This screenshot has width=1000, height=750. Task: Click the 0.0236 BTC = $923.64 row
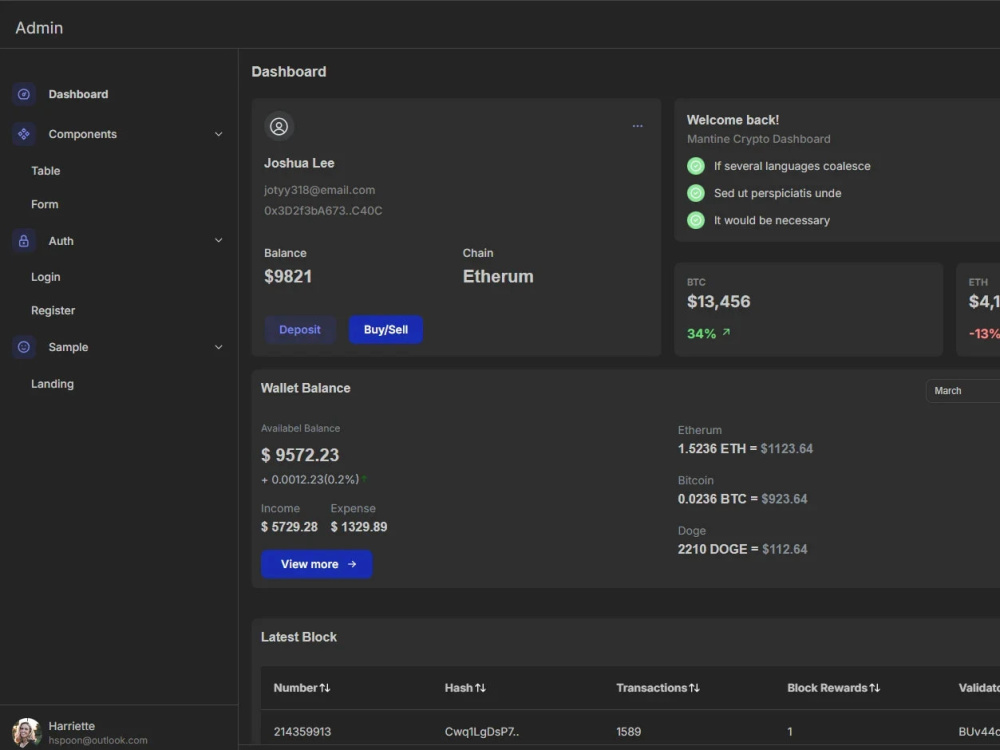coord(742,499)
